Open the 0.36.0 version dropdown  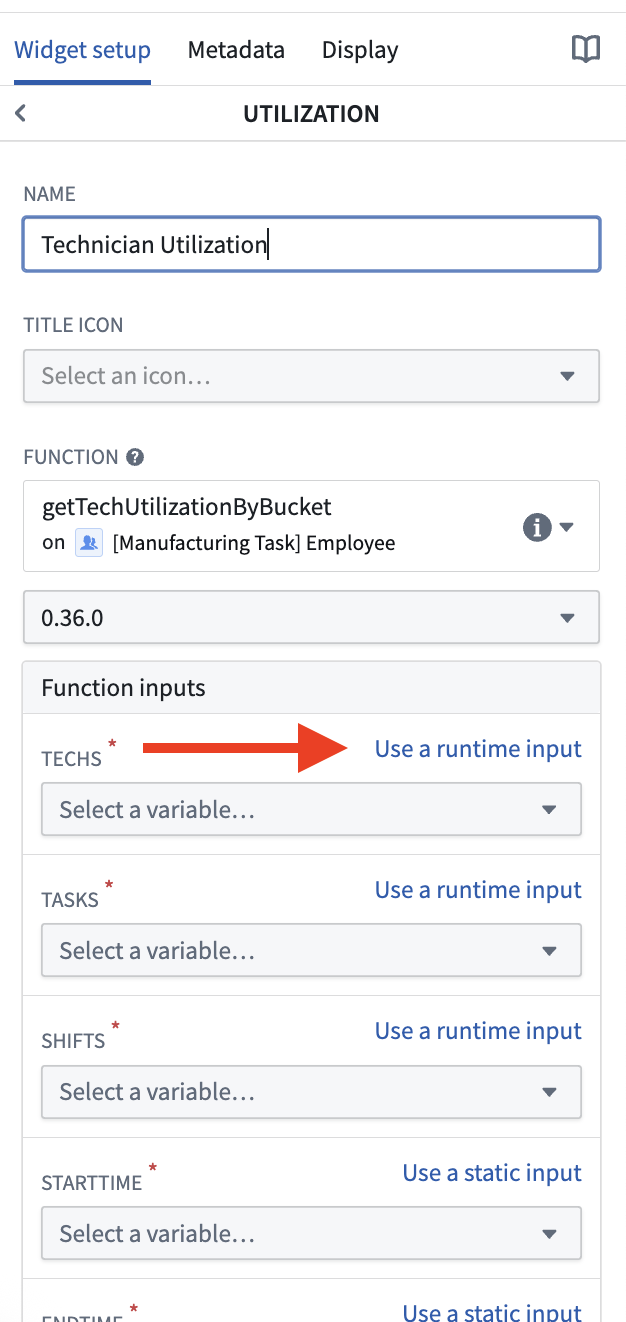tap(311, 617)
